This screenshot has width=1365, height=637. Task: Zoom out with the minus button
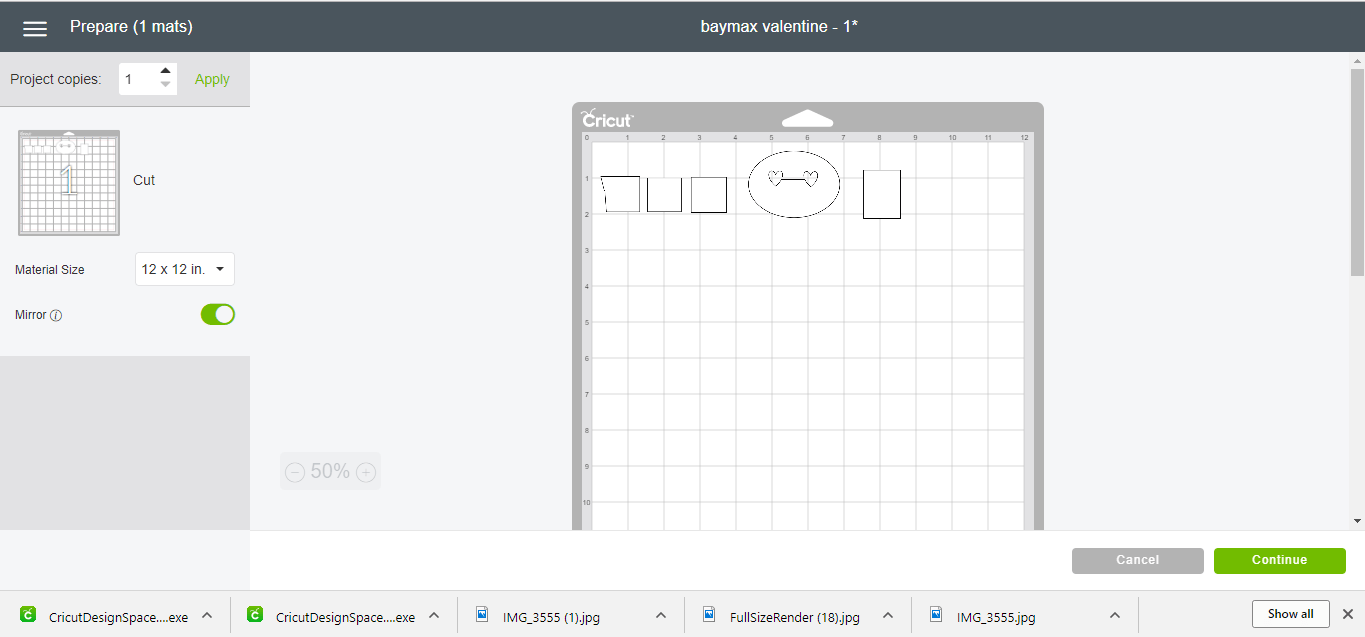pyautogui.click(x=295, y=472)
